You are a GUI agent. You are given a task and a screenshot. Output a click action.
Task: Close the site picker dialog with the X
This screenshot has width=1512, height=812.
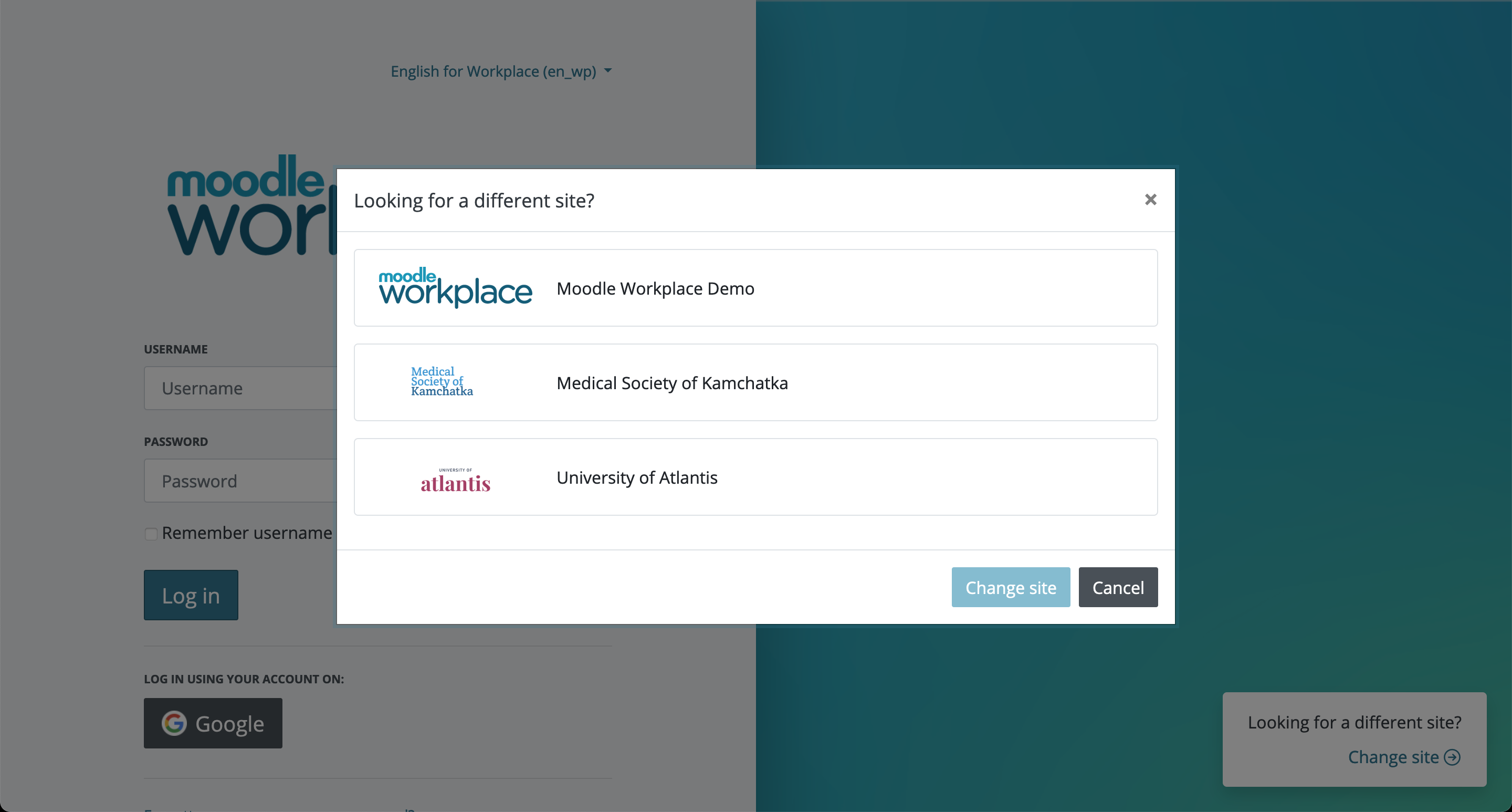coord(1150,200)
